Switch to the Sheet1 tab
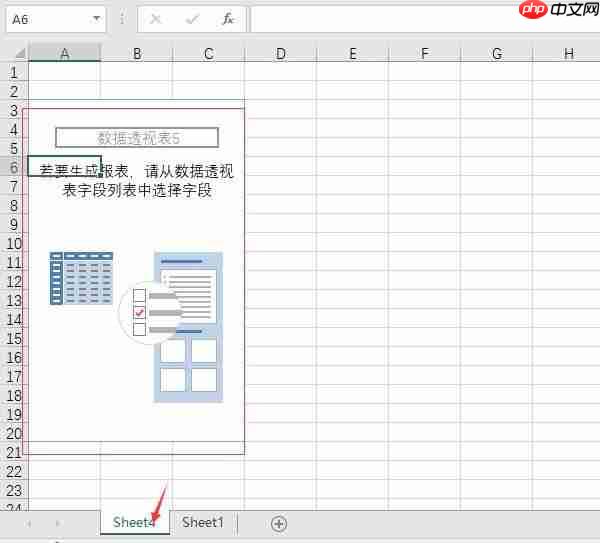600x543 pixels. (203, 522)
